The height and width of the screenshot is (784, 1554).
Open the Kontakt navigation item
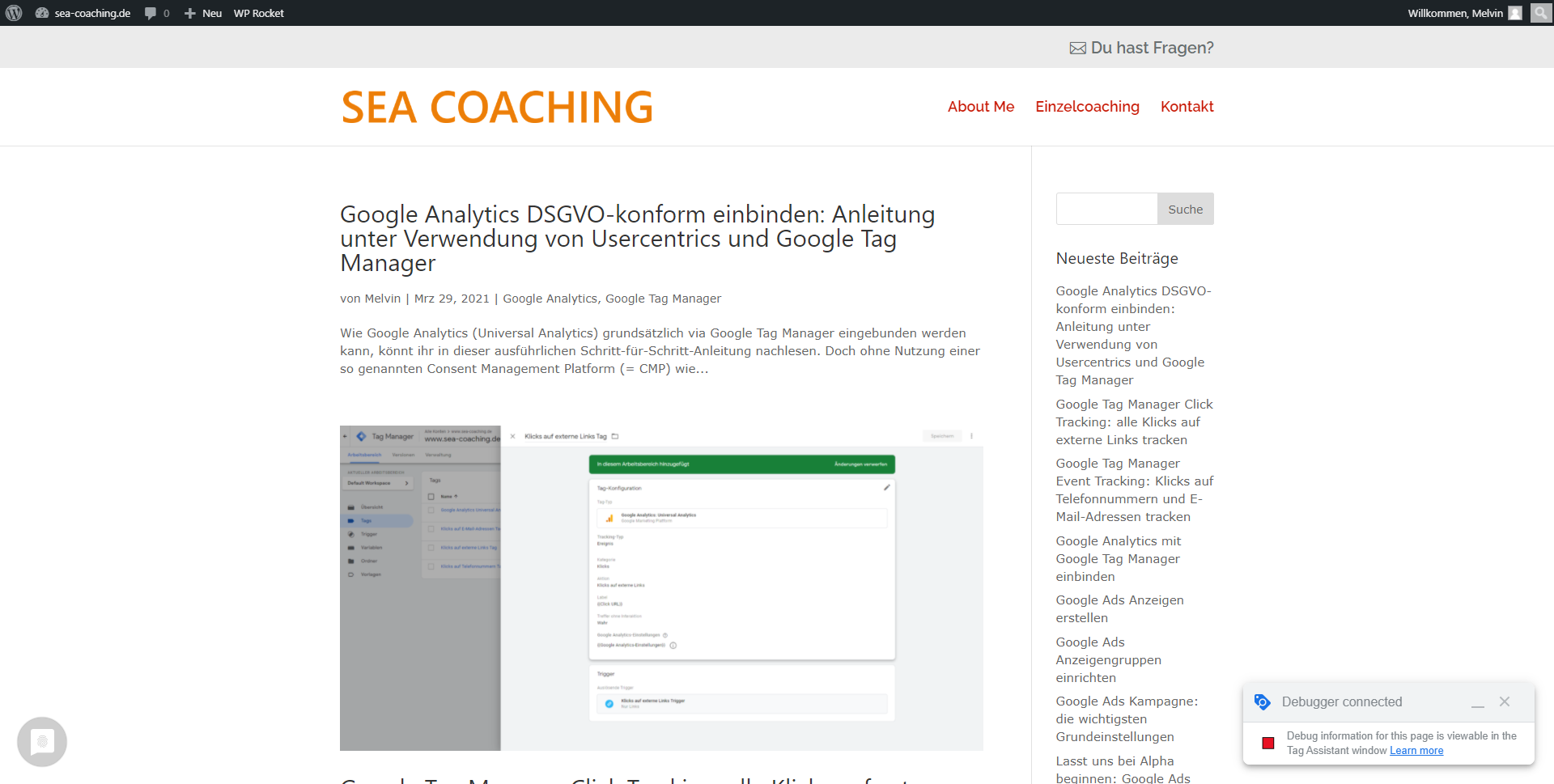click(x=1187, y=107)
